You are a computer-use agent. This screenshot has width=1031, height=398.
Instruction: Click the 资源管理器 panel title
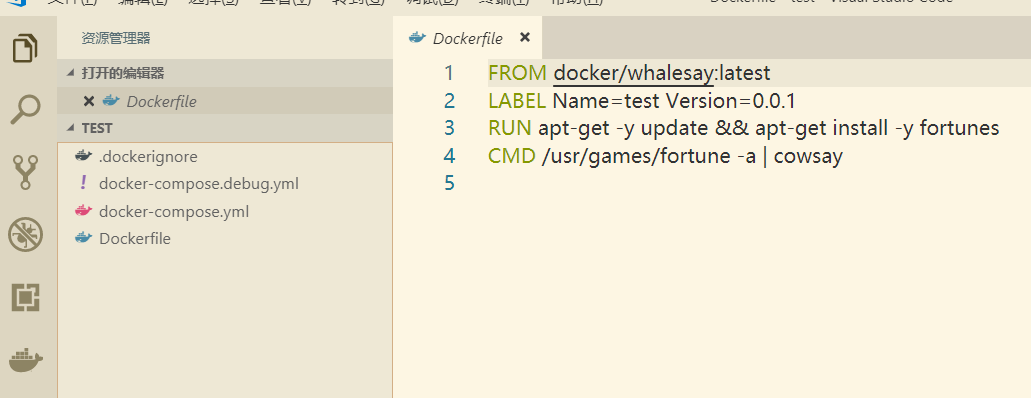click(116, 38)
